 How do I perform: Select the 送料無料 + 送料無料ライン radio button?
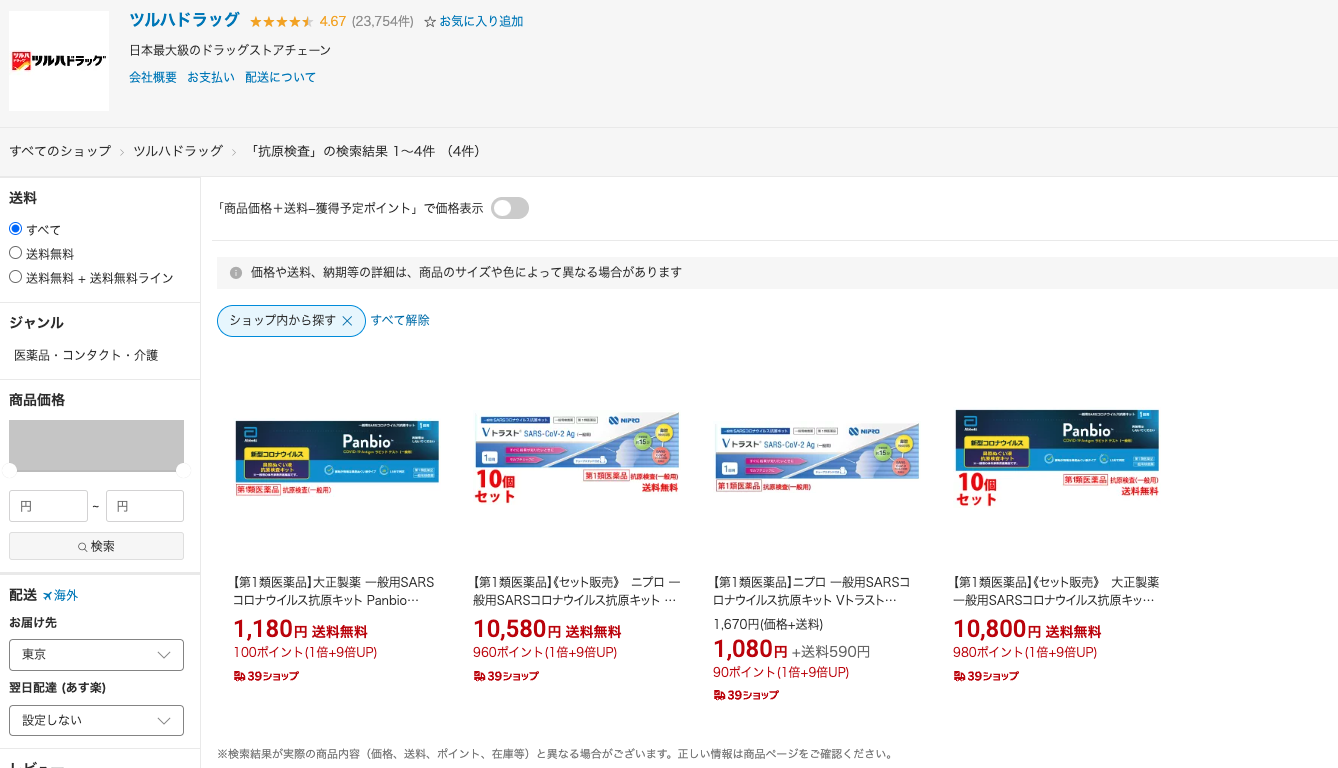pyautogui.click(x=15, y=275)
